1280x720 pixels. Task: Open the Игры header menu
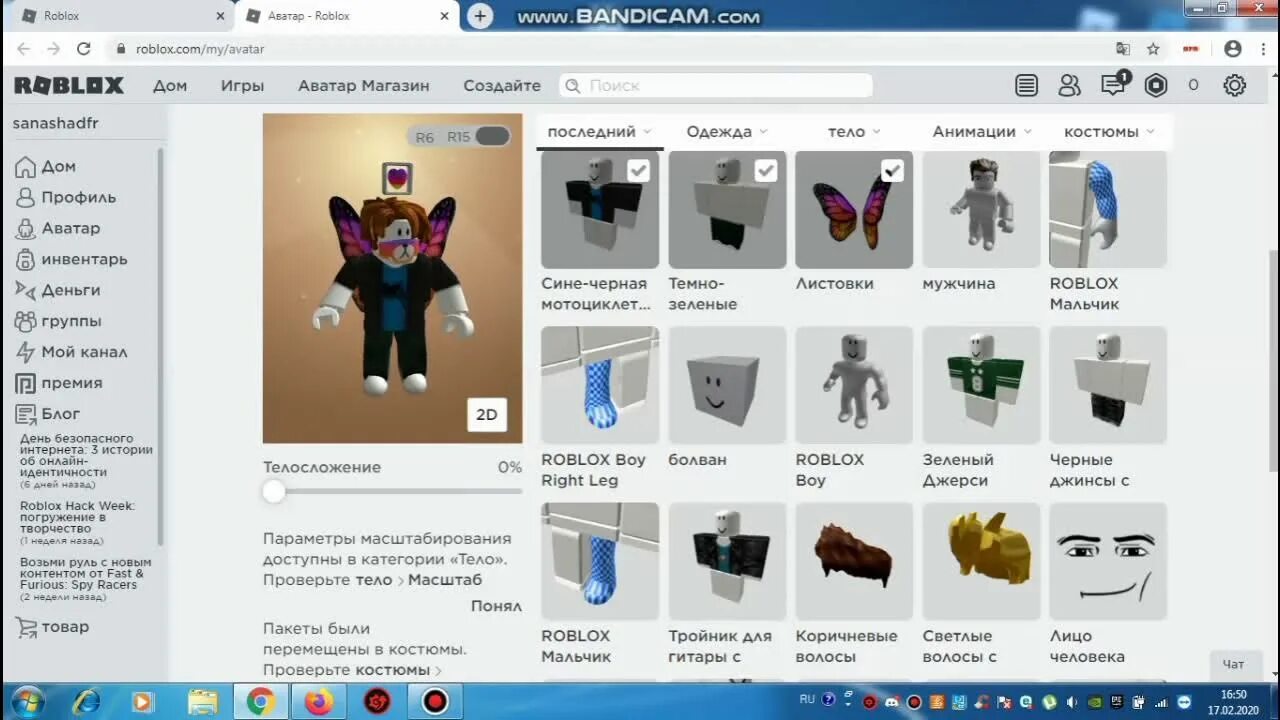[x=242, y=86]
